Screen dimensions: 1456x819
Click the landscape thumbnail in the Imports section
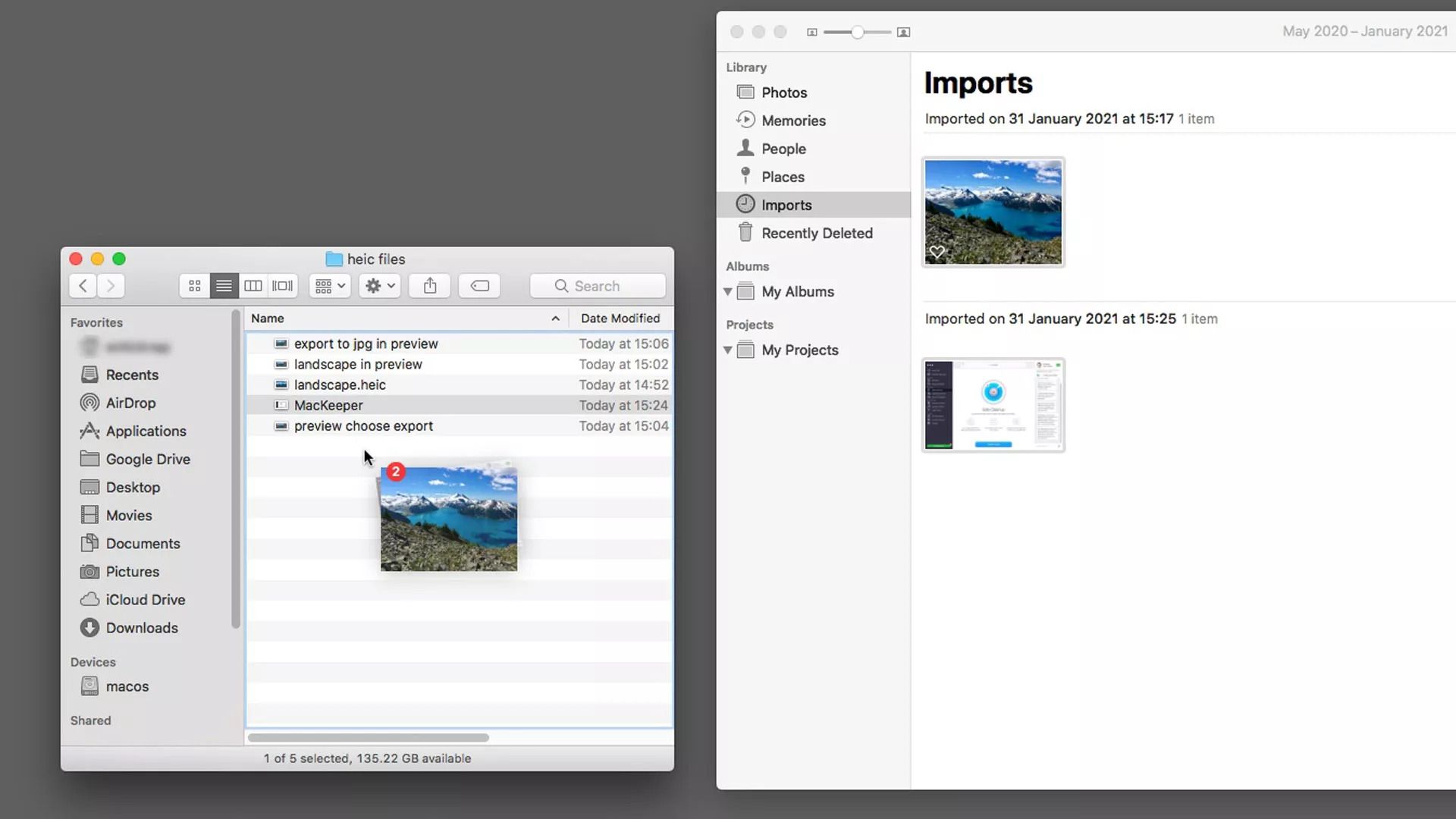[x=992, y=211]
